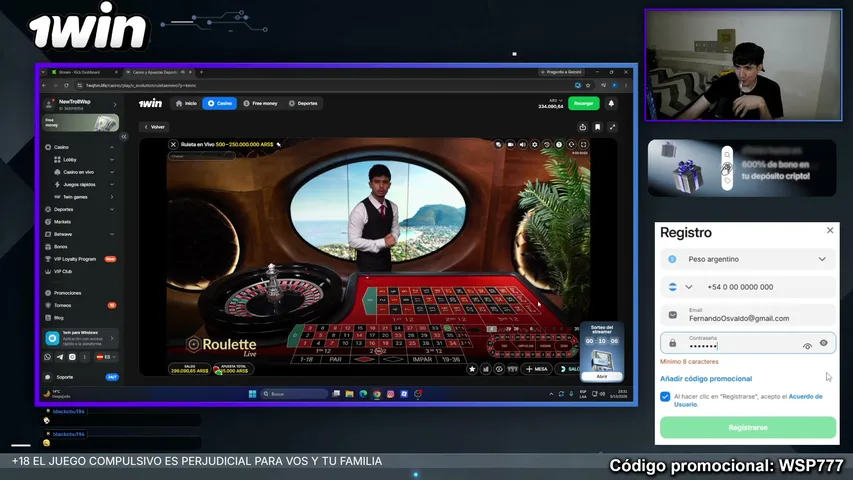Viewport: 853px width, 480px height.
Task: Collapse the sidebar with double-chevron icon
Action: (123, 137)
